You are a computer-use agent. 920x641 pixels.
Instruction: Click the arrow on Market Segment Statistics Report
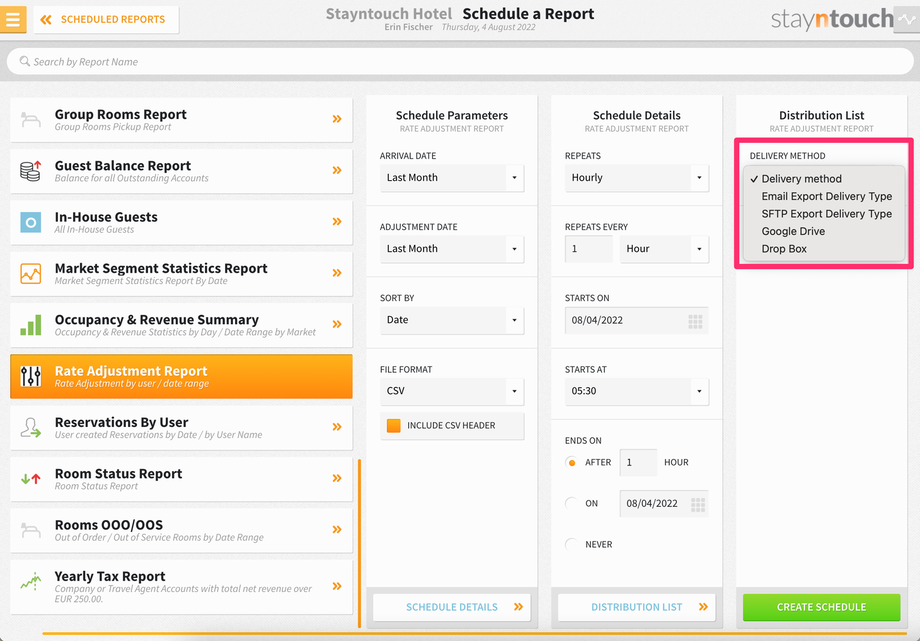(337, 273)
